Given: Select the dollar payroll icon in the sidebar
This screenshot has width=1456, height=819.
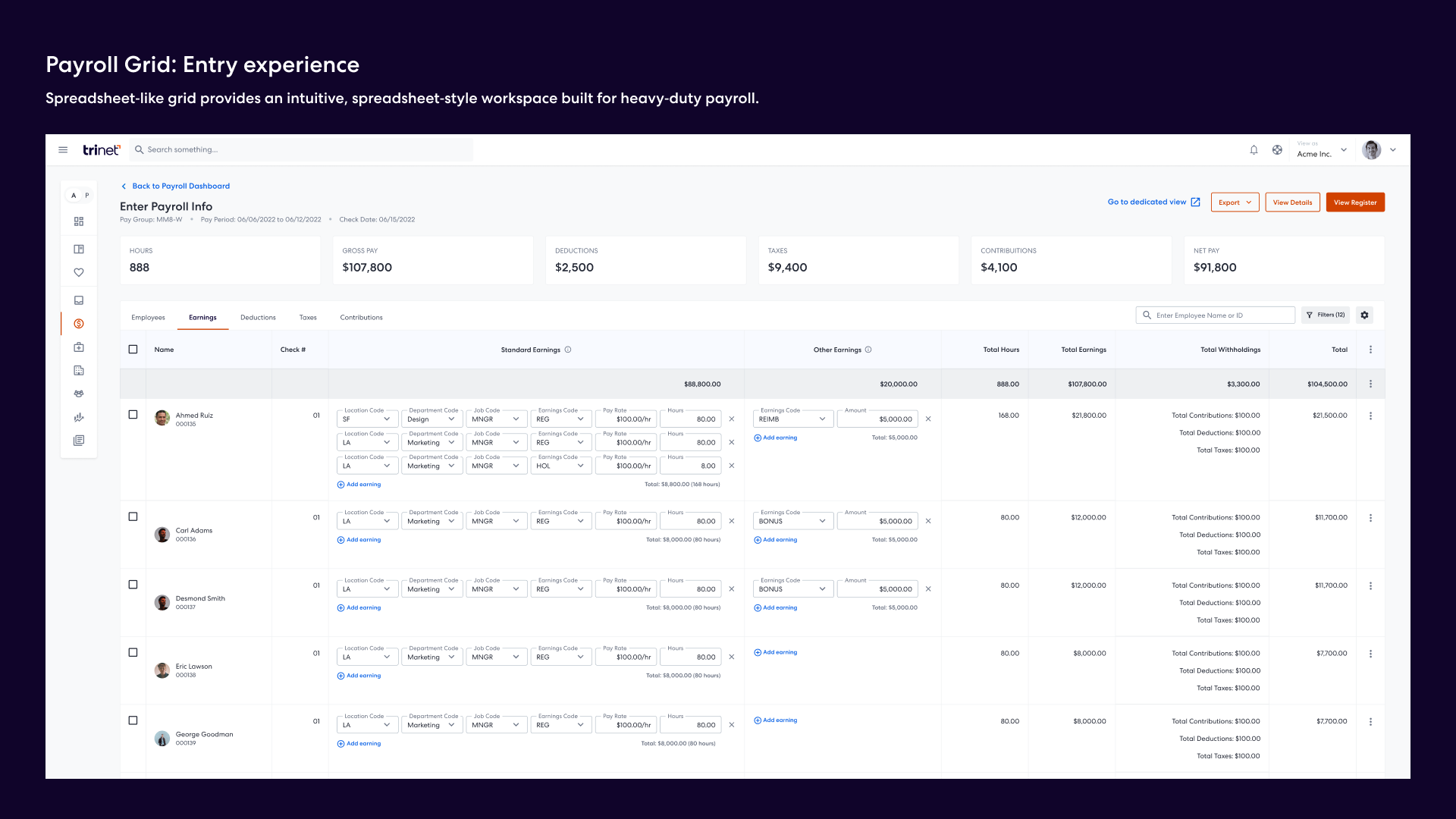Looking at the screenshot, I should point(78,323).
